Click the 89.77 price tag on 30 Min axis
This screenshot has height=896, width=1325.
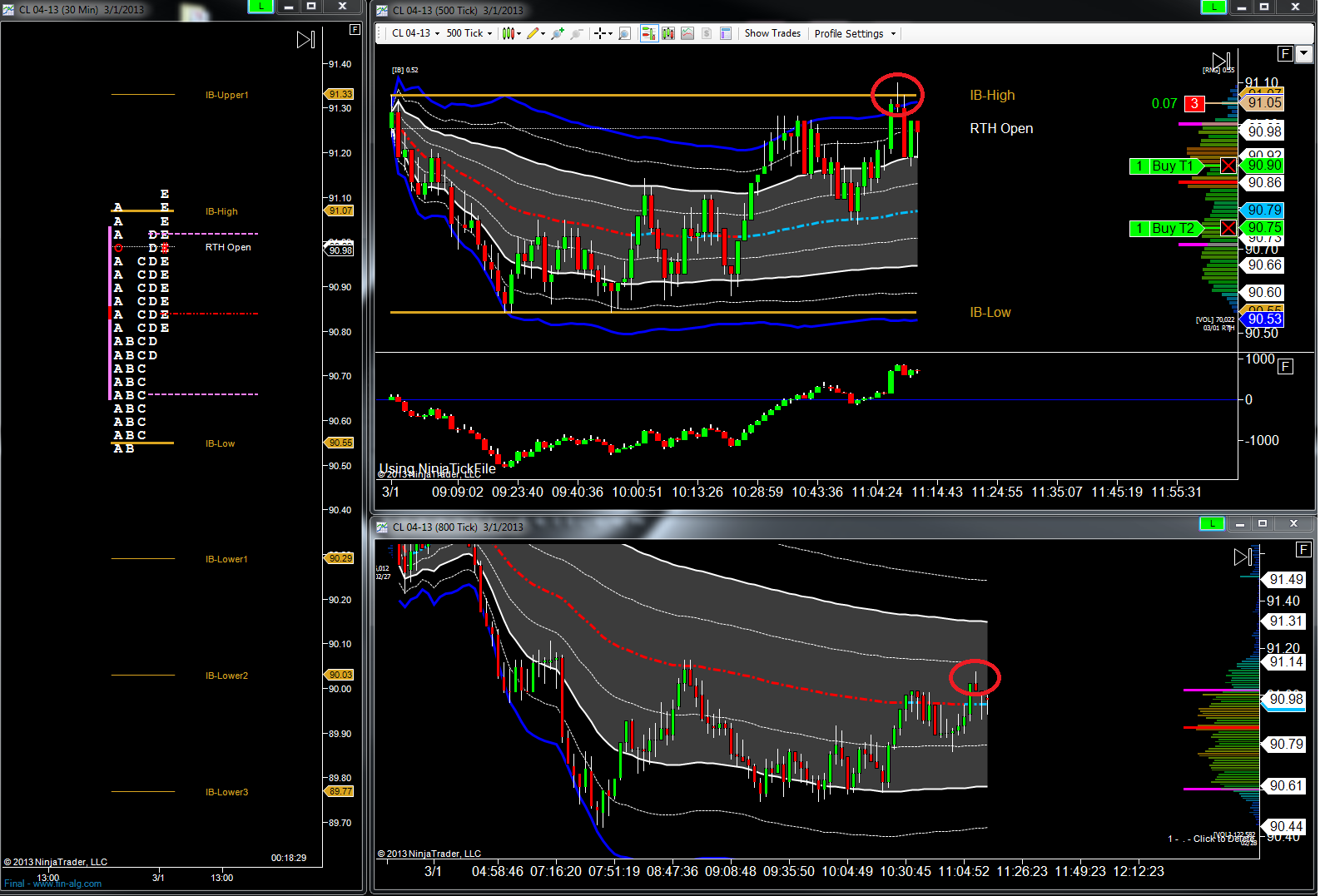[340, 791]
